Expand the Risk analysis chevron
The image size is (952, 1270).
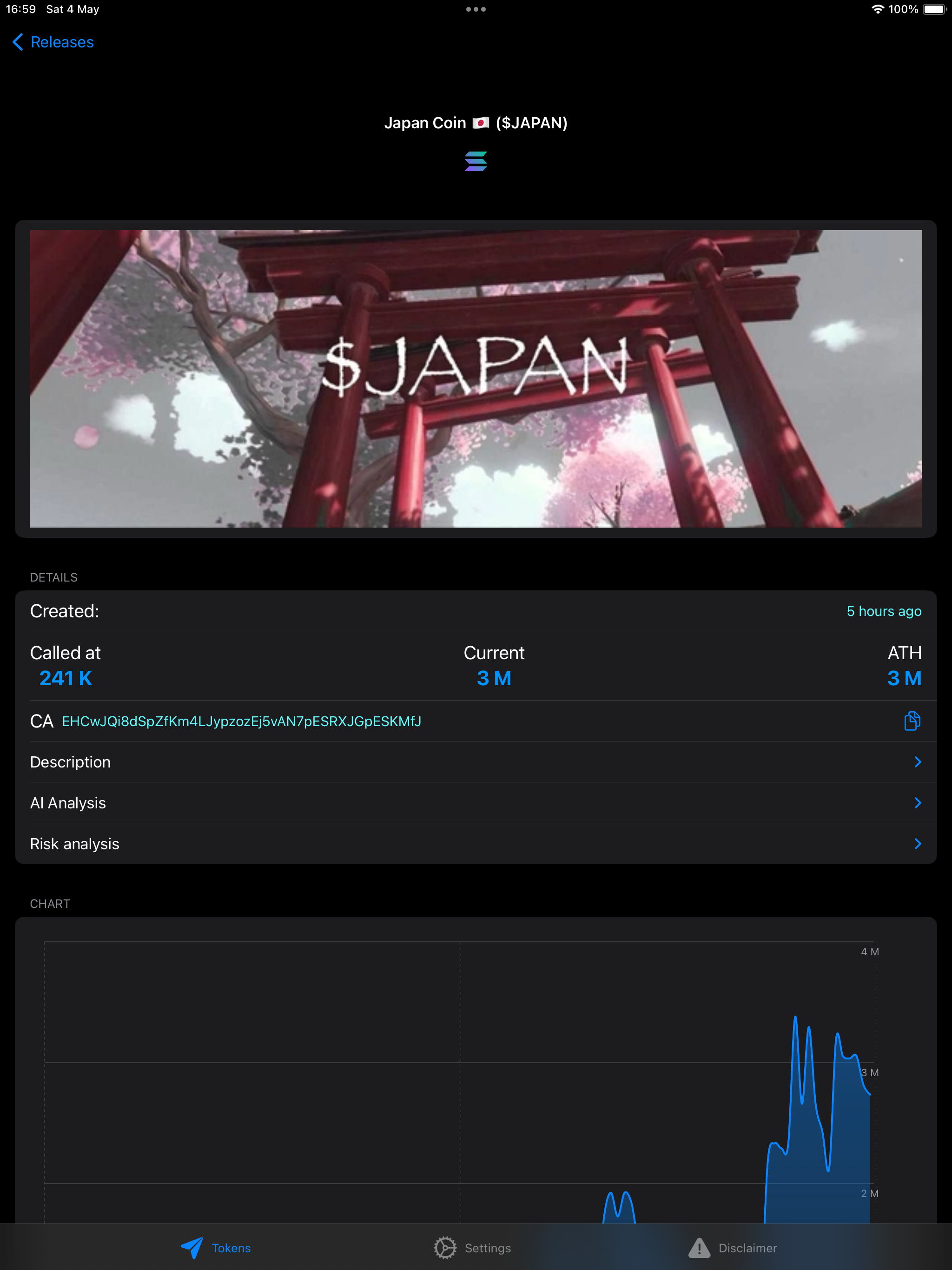point(918,843)
